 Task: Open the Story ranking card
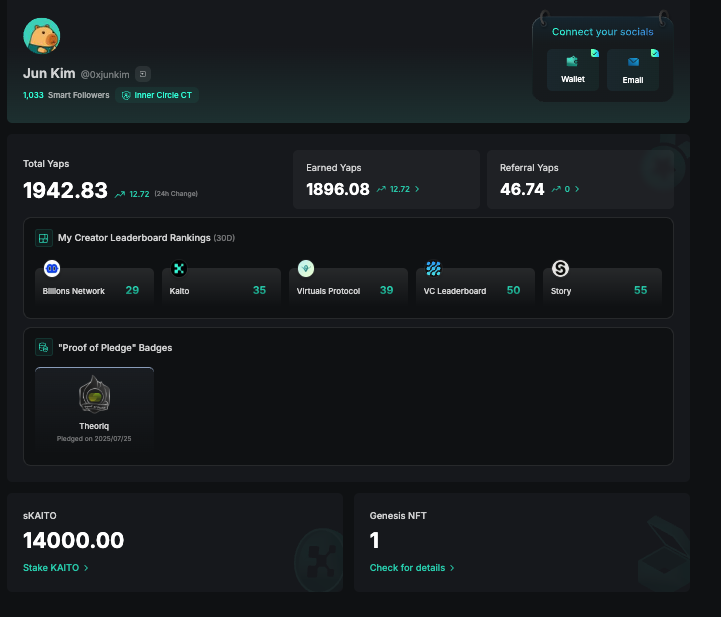point(602,286)
